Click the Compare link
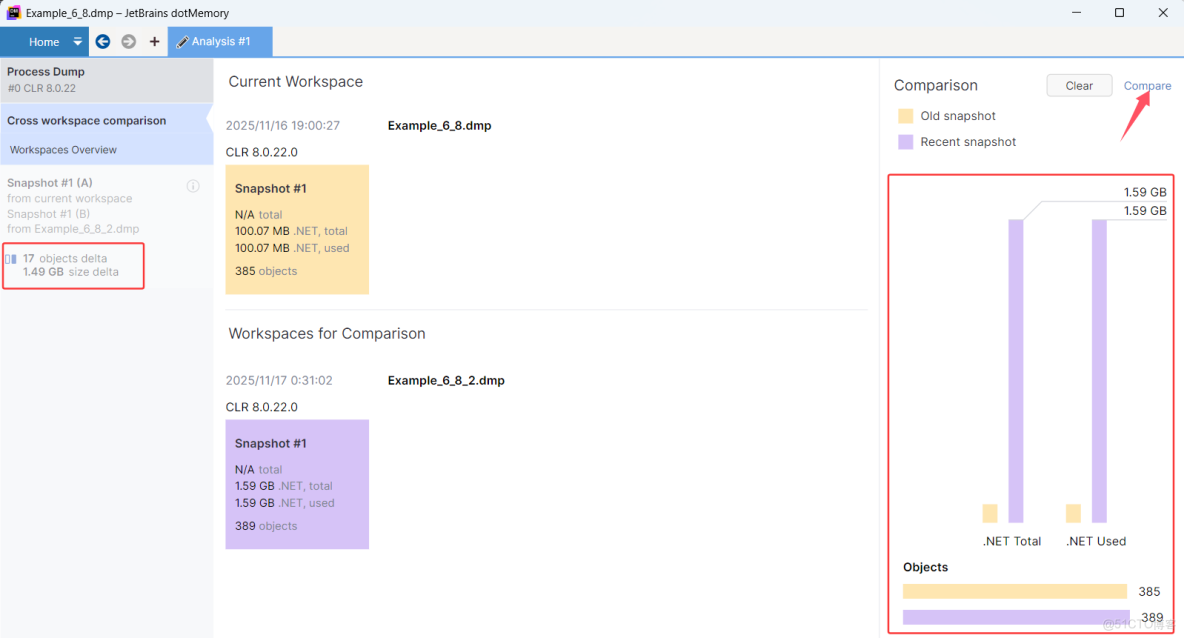1184x638 pixels. [1147, 86]
